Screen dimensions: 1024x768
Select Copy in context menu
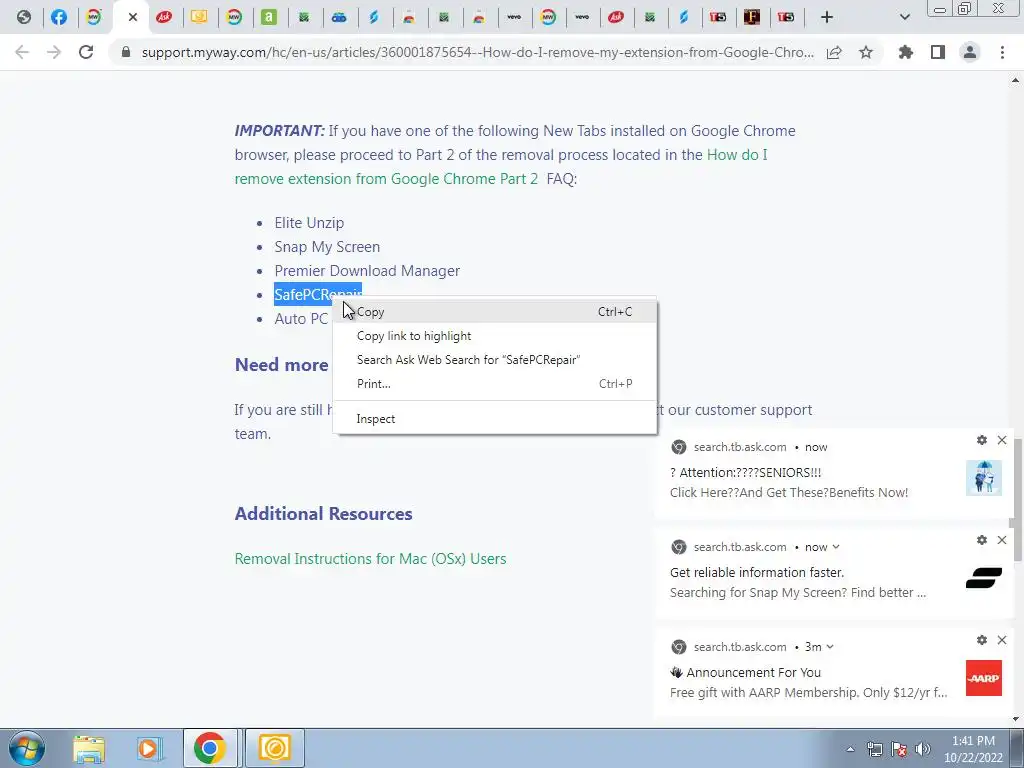(x=494, y=312)
